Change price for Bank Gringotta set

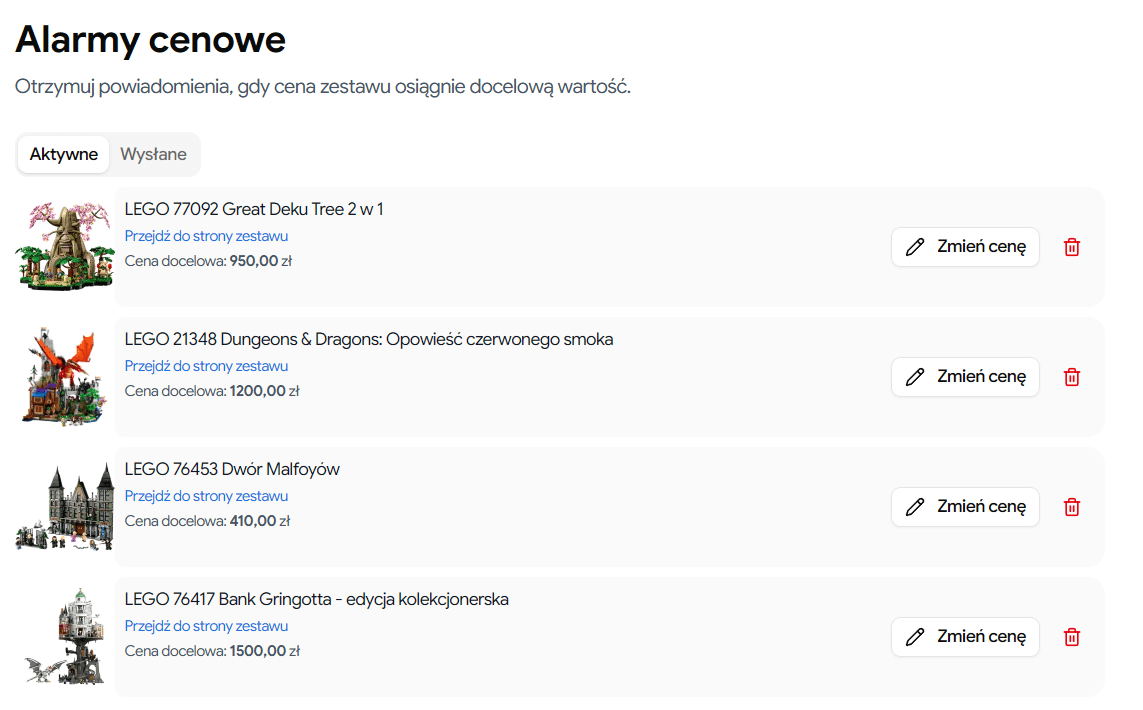(965, 637)
